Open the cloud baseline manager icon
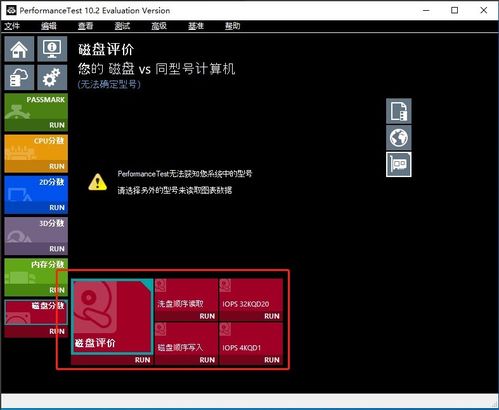Screen dimensions: 499x410 coord(19,77)
